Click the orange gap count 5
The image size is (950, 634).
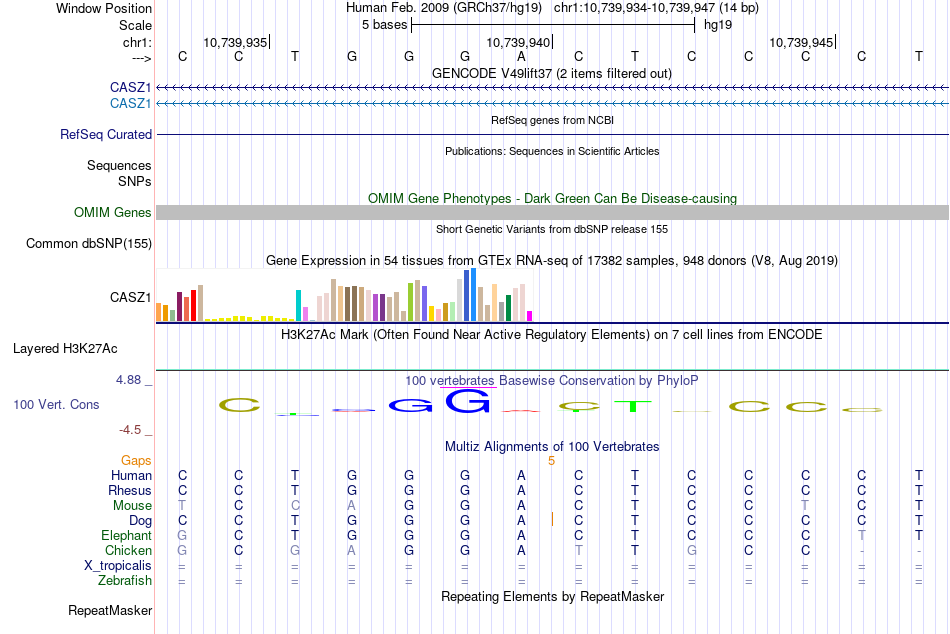pyautogui.click(x=551, y=461)
